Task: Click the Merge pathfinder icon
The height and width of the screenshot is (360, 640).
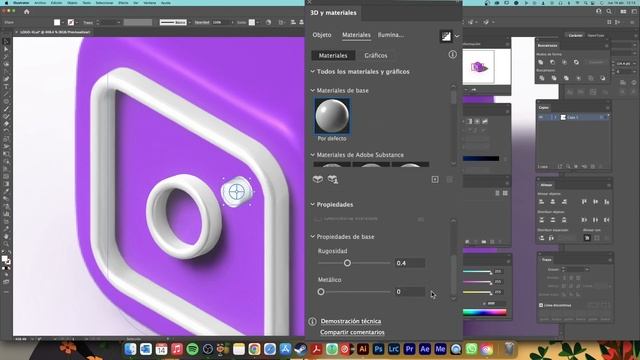Action: tap(566, 78)
